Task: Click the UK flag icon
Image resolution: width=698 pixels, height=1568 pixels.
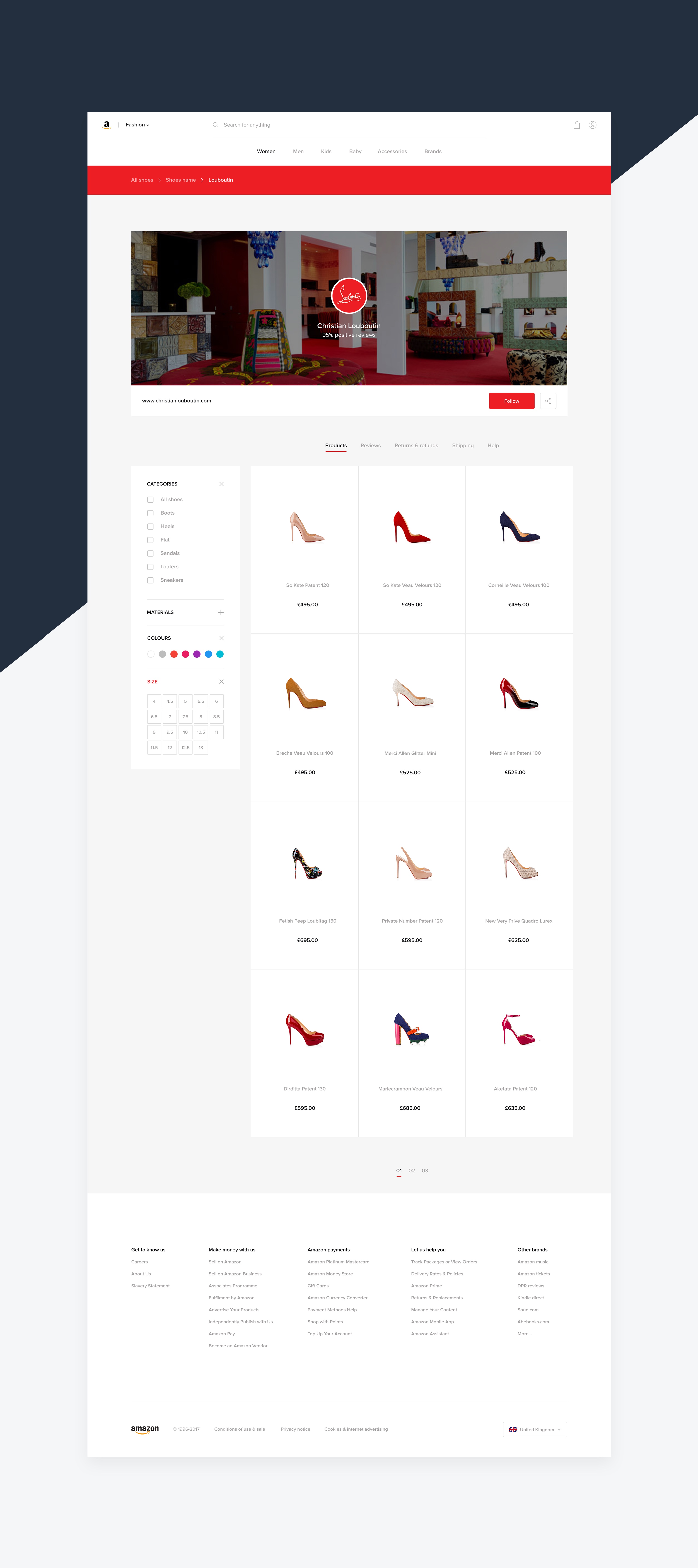Action: 513,1429
